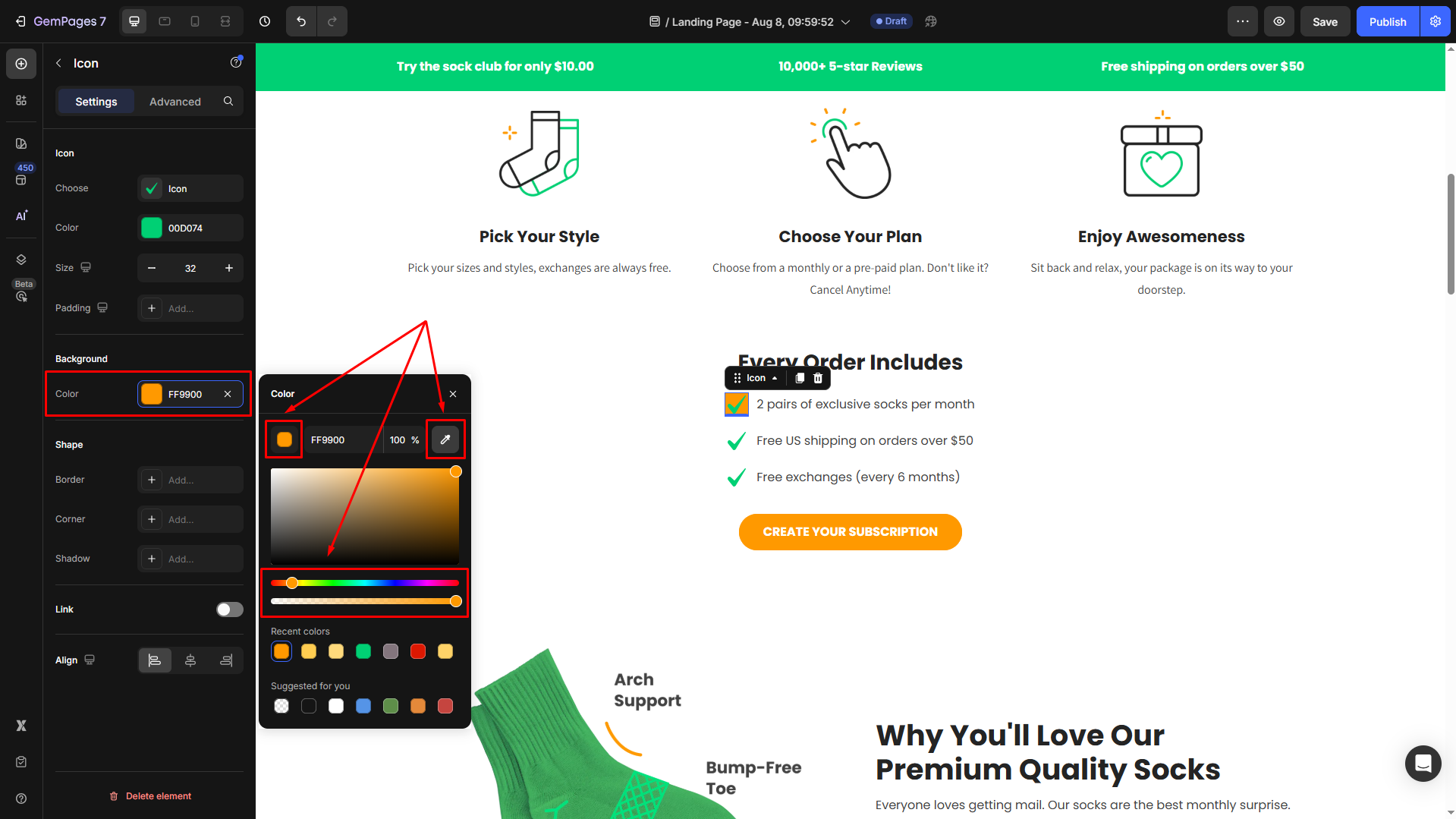Open the live chat bubble widget
The height and width of the screenshot is (819, 1456).
pyautogui.click(x=1423, y=763)
